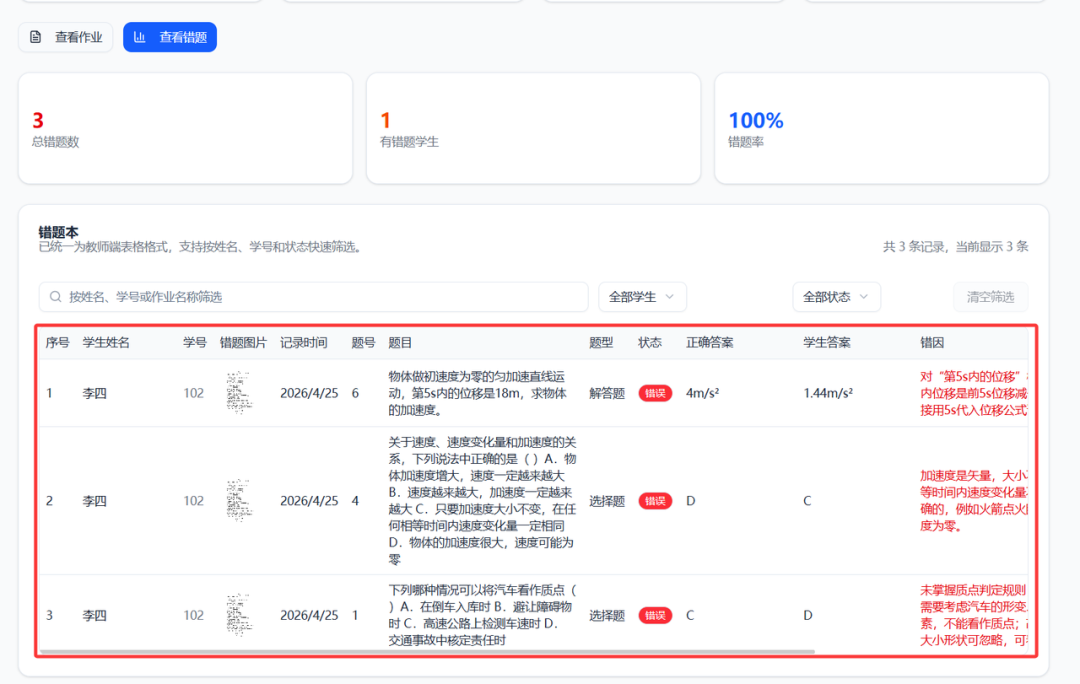Click the 清空筛选 button
The height and width of the screenshot is (684, 1080).
[990, 296]
